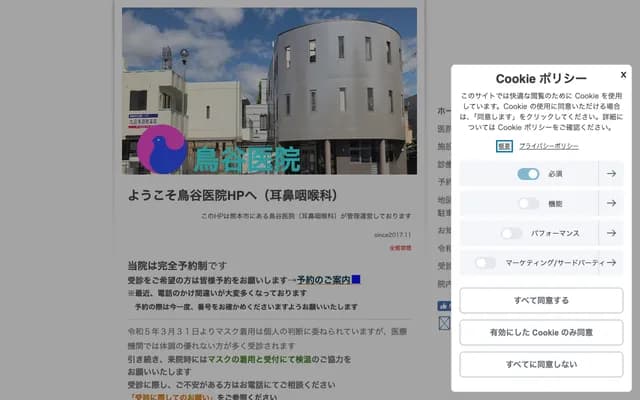Expand パフォーマンス details arrow
The image size is (640, 400).
(x=611, y=233)
